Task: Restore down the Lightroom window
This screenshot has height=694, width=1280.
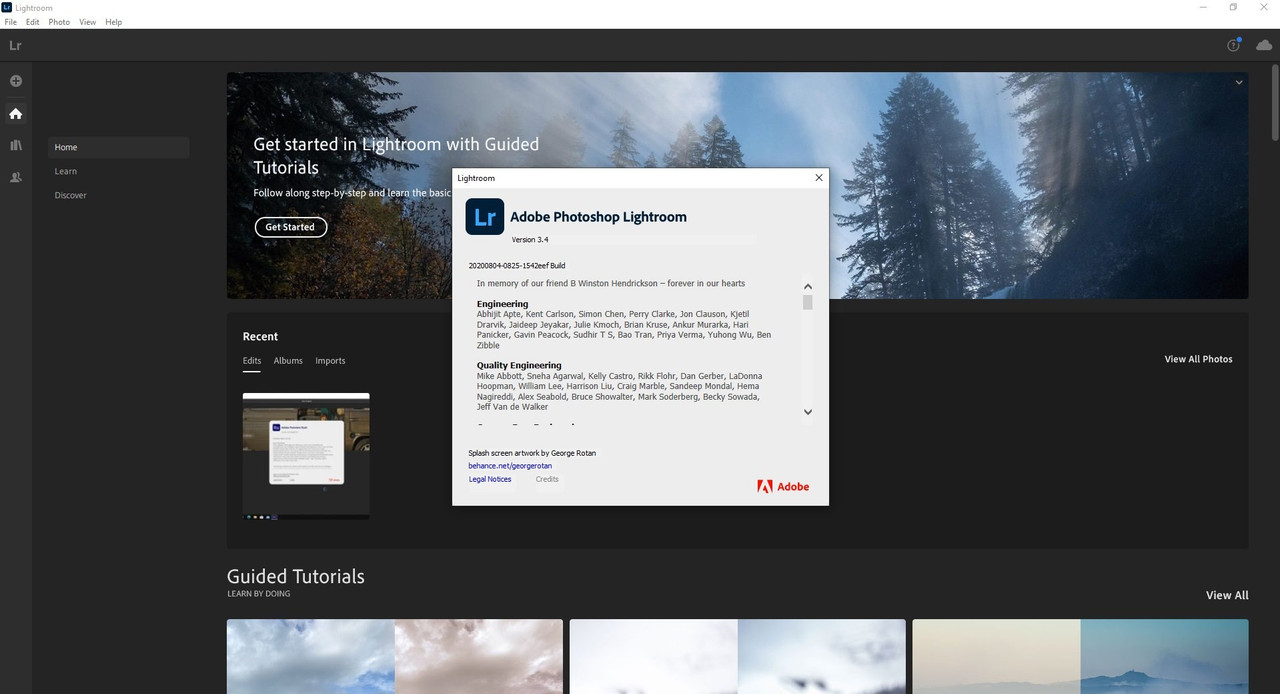Action: (x=1233, y=7)
